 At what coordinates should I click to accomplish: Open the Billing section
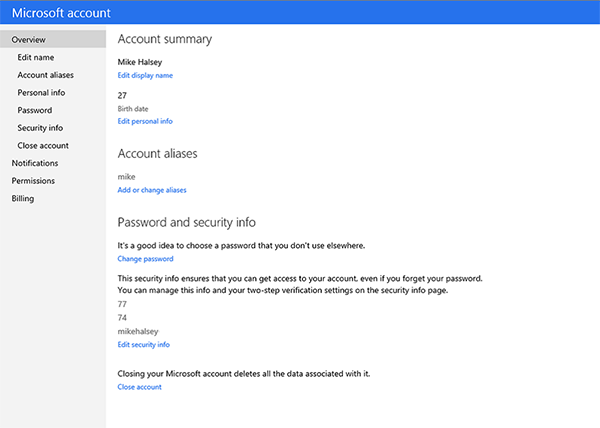pyautogui.click(x=22, y=198)
